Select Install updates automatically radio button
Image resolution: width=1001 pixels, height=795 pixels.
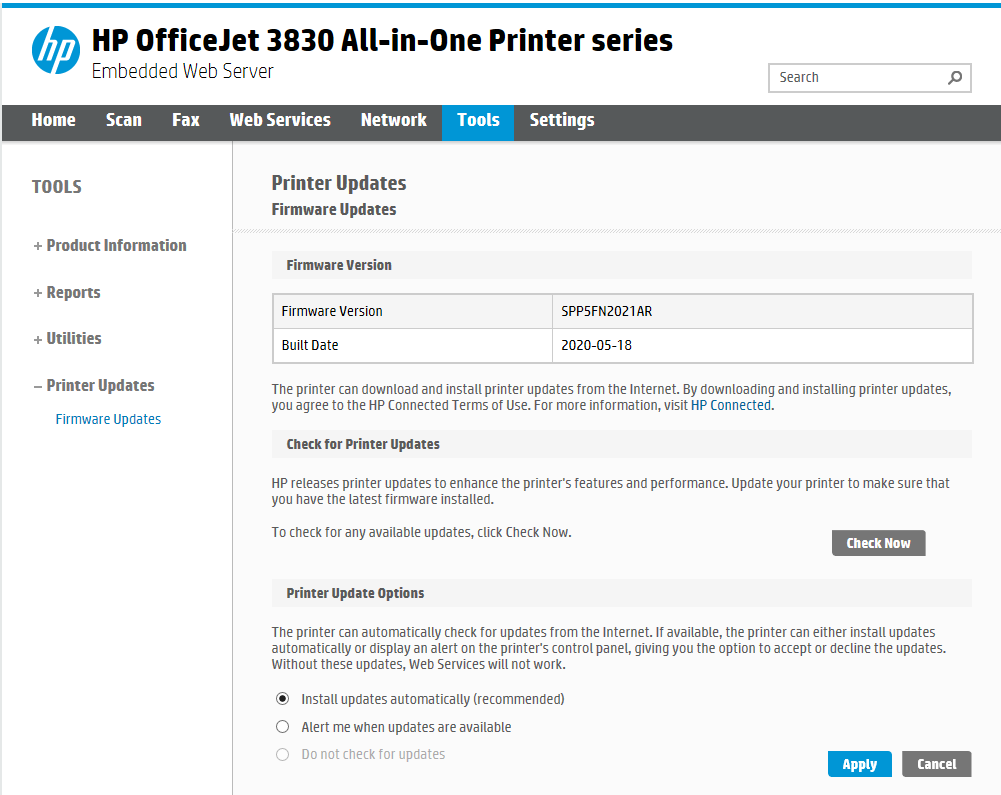[x=283, y=699]
